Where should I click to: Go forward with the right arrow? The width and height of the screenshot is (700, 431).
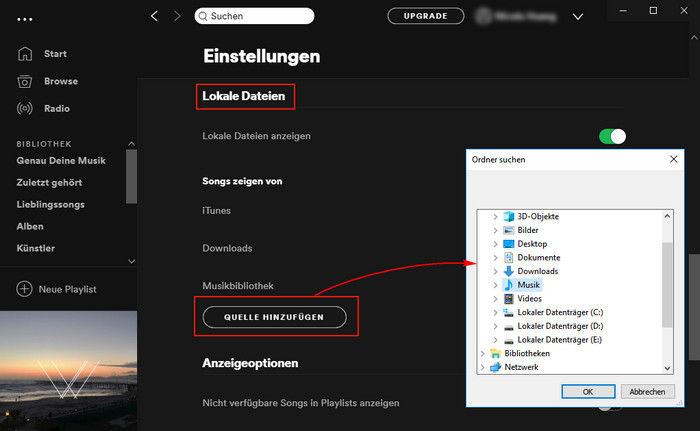[177, 16]
